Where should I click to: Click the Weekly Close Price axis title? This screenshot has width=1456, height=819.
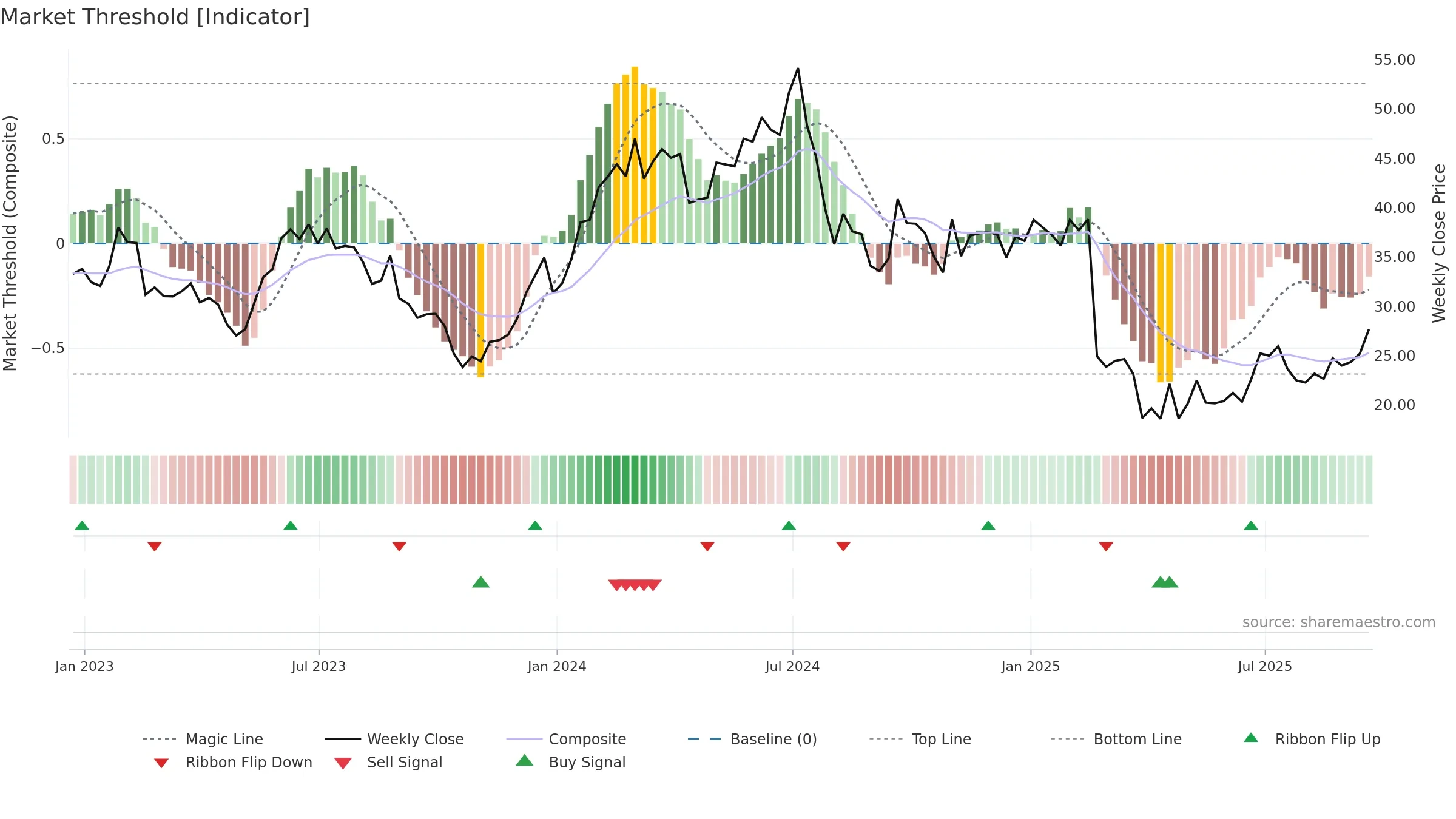1439,243
